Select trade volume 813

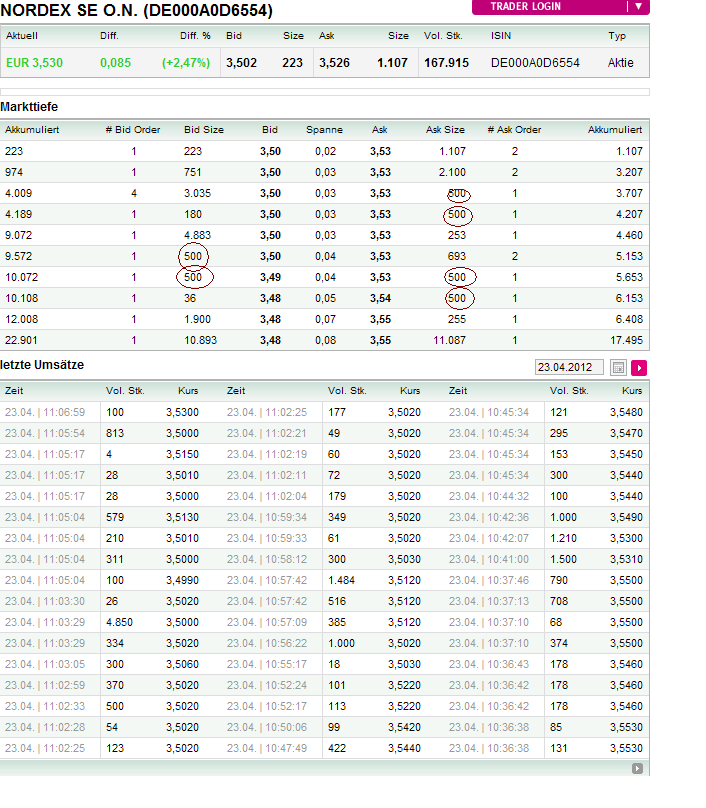click(115, 434)
